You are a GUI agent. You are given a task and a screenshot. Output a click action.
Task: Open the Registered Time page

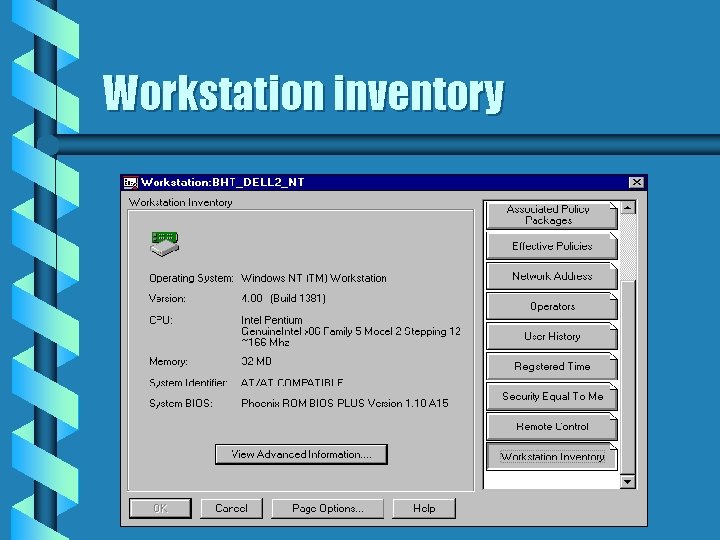(x=551, y=366)
